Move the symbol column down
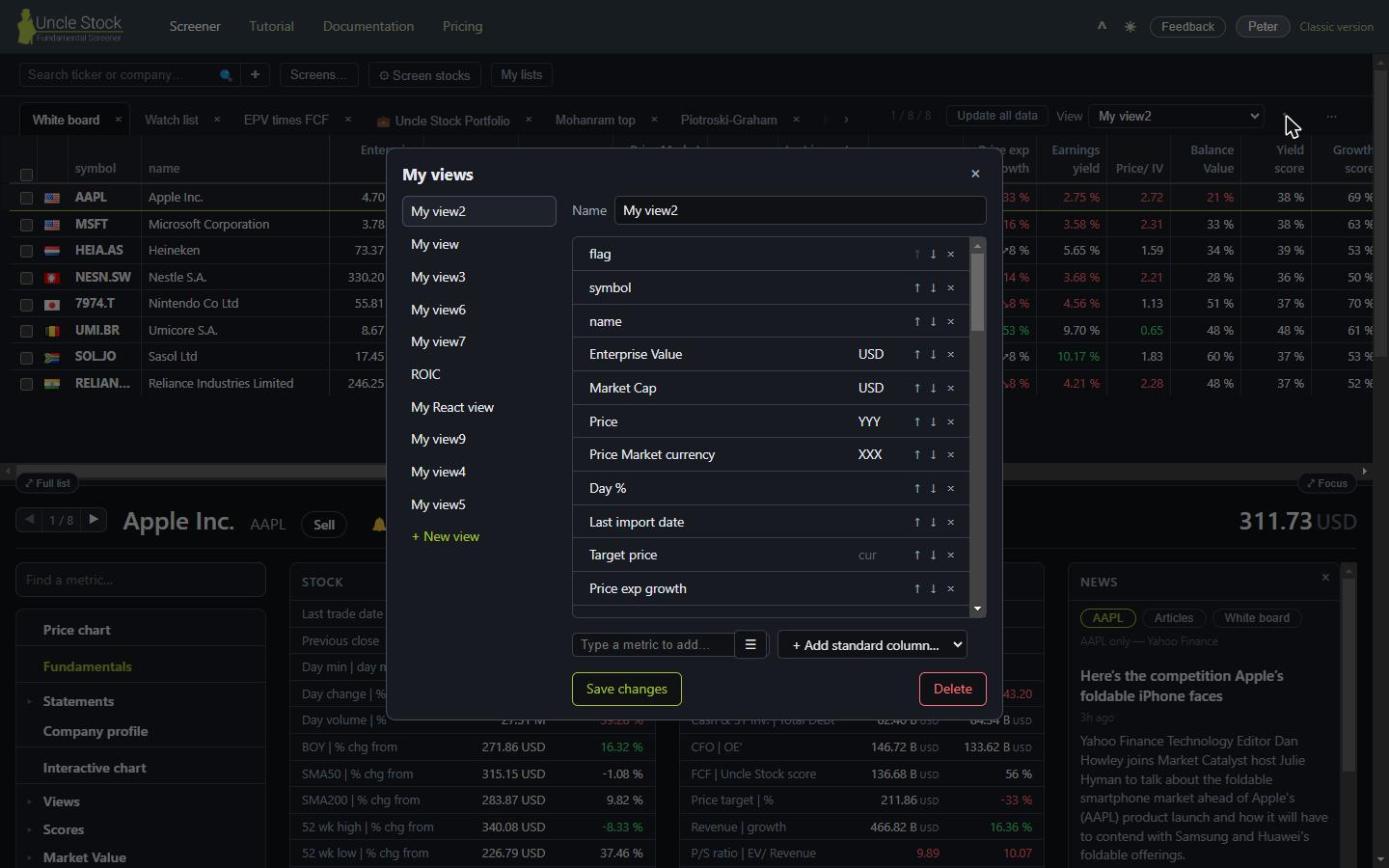Image resolution: width=1389 pixels, height=868 pixels. [x=933, y=288]
